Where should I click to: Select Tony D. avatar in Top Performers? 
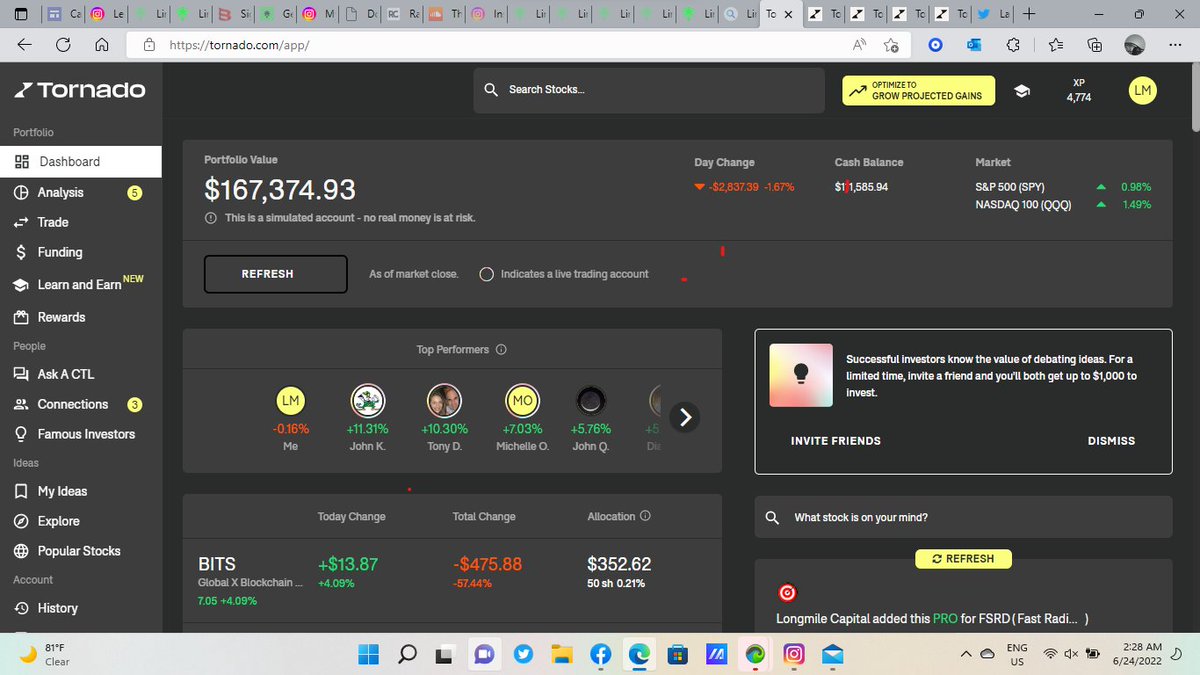pyautogui.click(x=444, y=401)
